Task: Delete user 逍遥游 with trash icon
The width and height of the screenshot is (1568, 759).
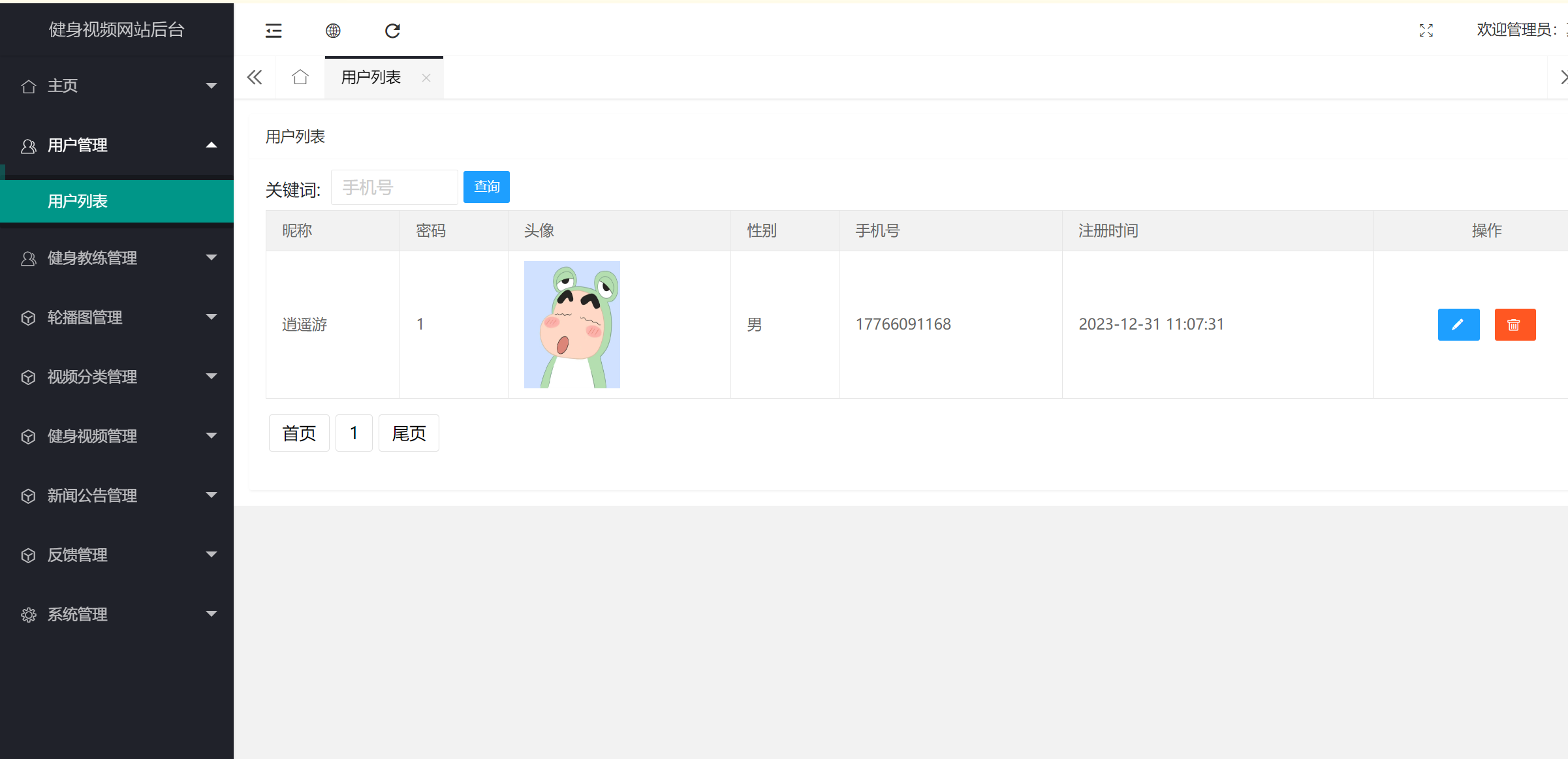Action: point(1514,324)
